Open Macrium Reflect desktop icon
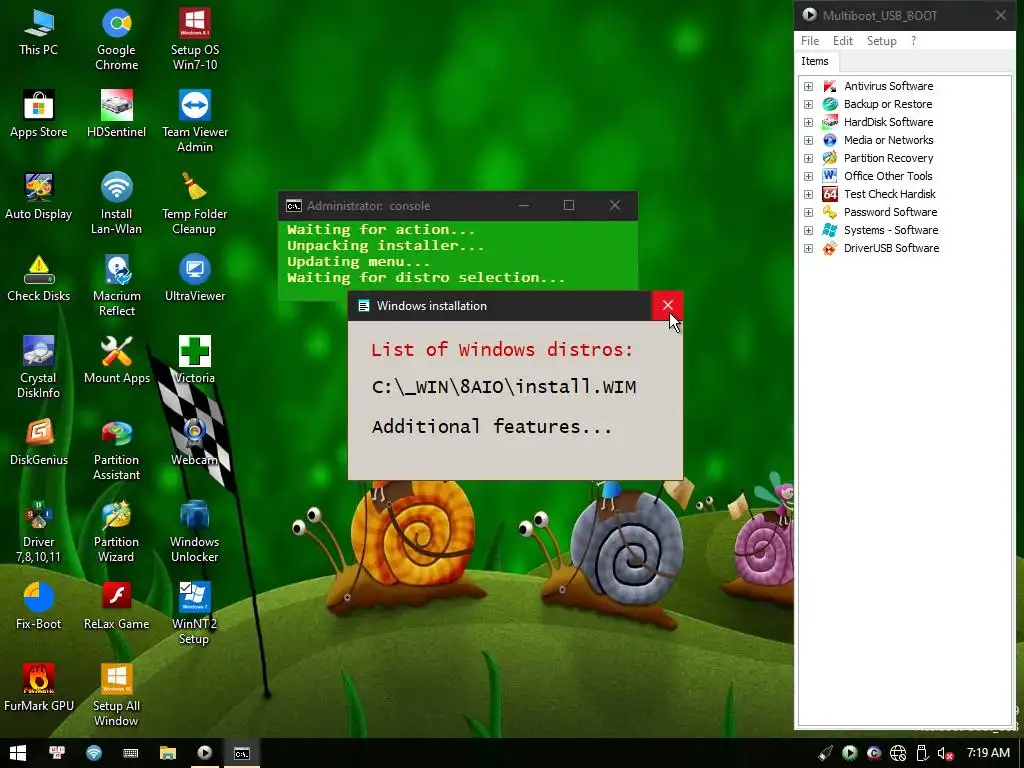The image size is (1024, 768). (x=116, y=286)
